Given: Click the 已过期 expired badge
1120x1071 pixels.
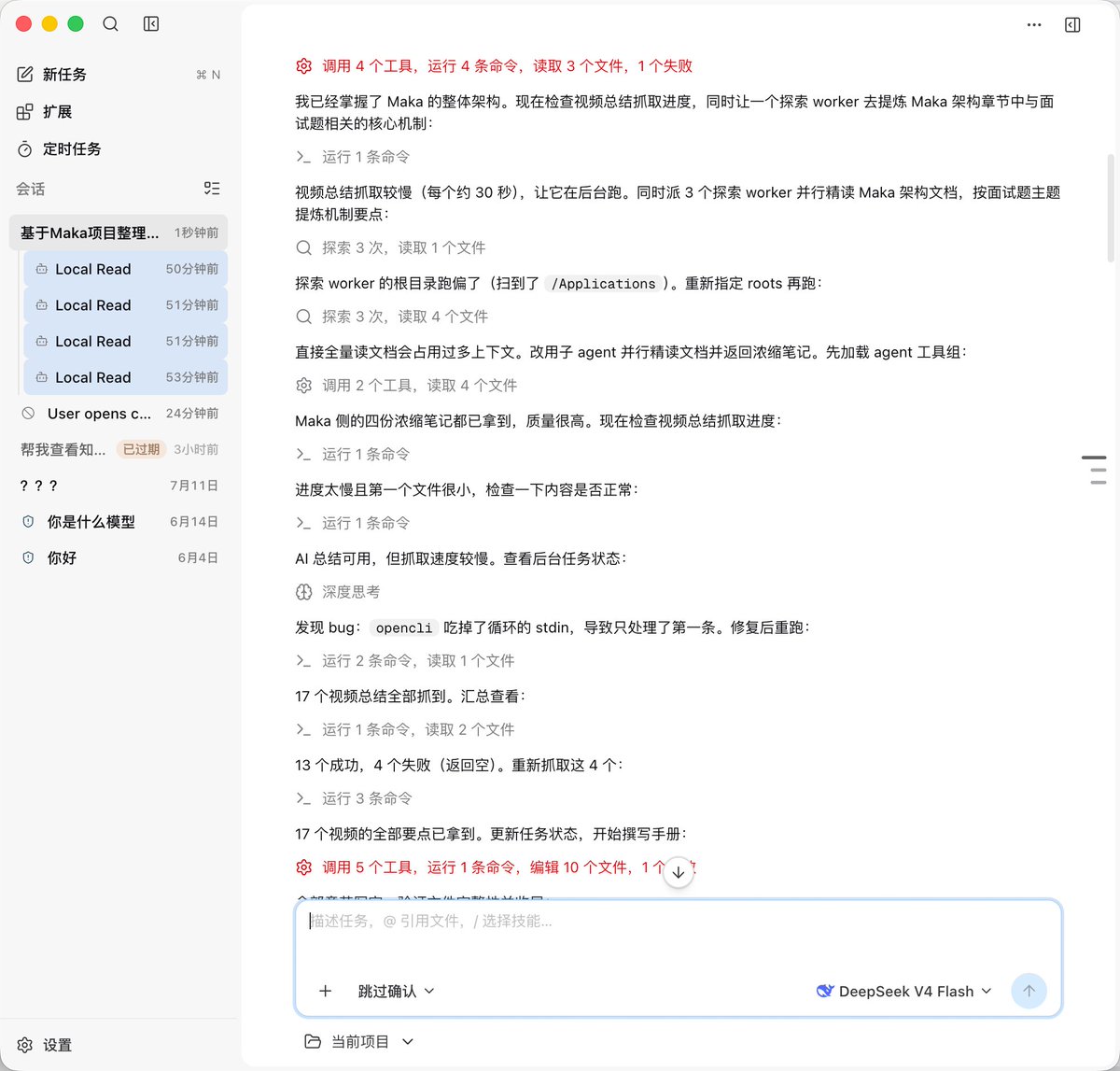Looking at the screenshot, I should point(141,449).
